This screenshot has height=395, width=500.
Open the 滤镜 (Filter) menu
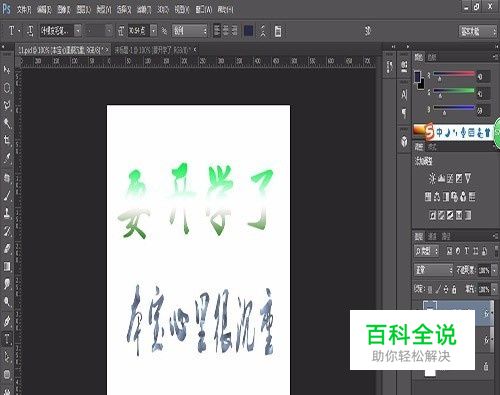click(144, 10)
